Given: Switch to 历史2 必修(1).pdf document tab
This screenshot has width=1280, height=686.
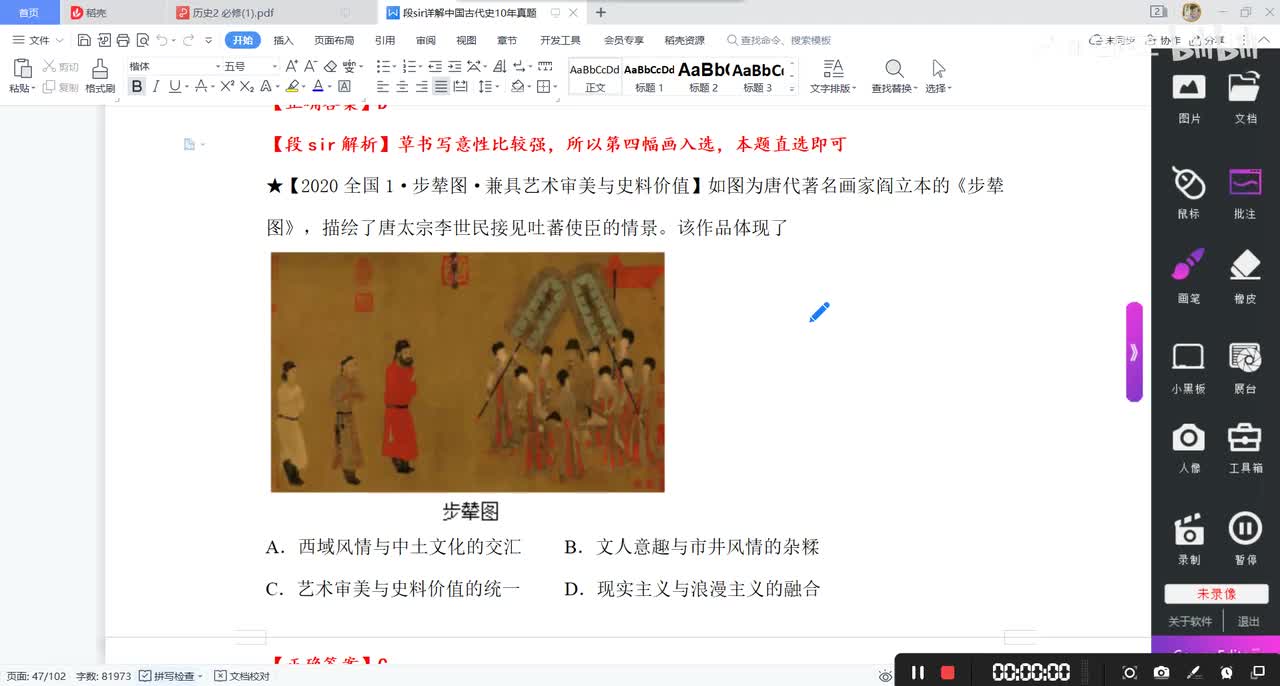Looking at the screenshot, I should tap(233, 13).
